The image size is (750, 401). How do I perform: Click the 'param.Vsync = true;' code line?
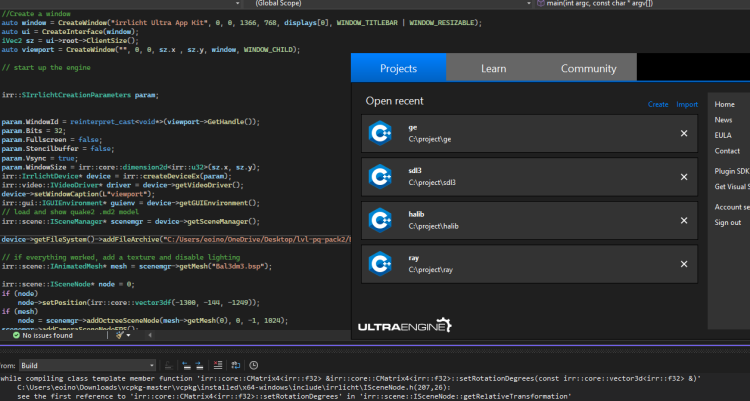coord(39,158)
